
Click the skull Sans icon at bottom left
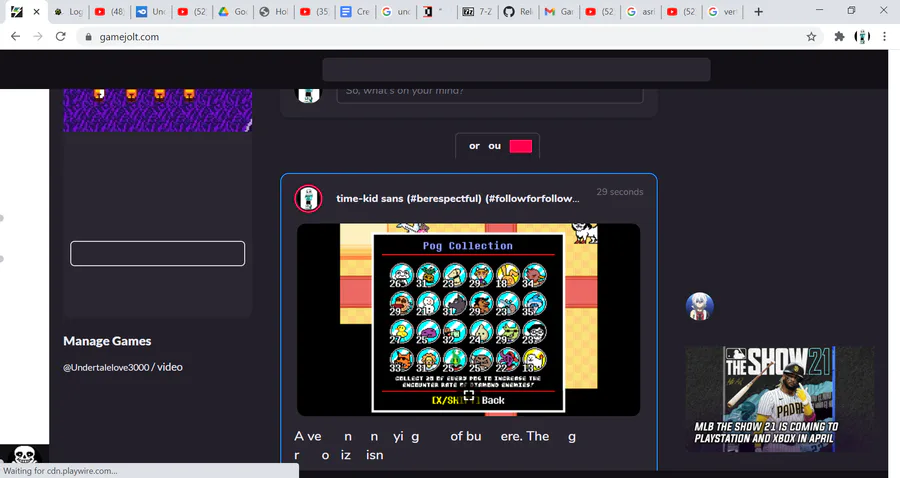tap(24, 454)
